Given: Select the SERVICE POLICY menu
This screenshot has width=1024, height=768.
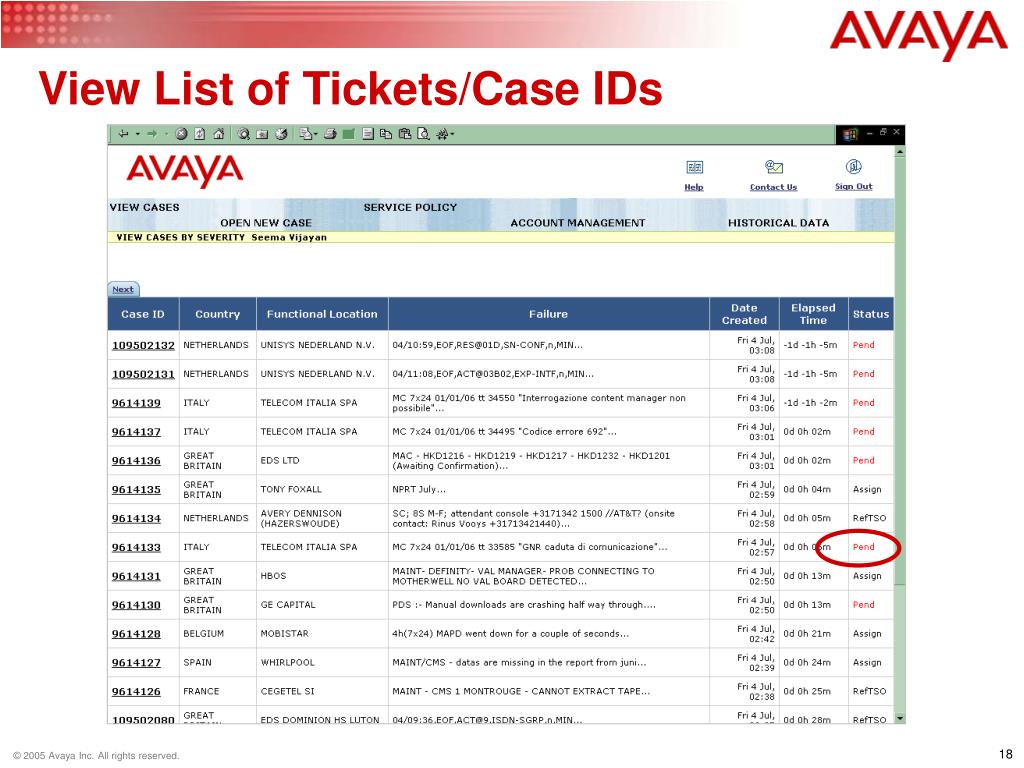Looking at the screenshot, I should coord(410,208).
